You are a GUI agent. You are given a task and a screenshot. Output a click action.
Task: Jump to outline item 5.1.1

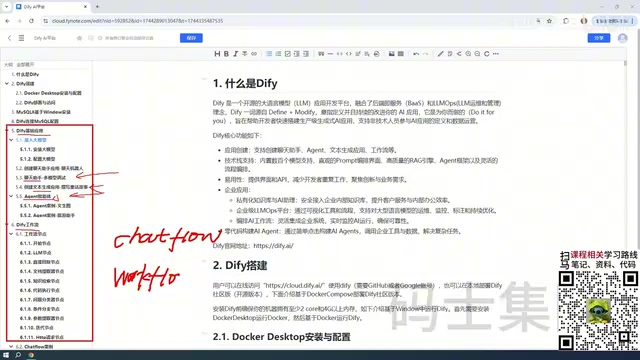click(37, 149)
